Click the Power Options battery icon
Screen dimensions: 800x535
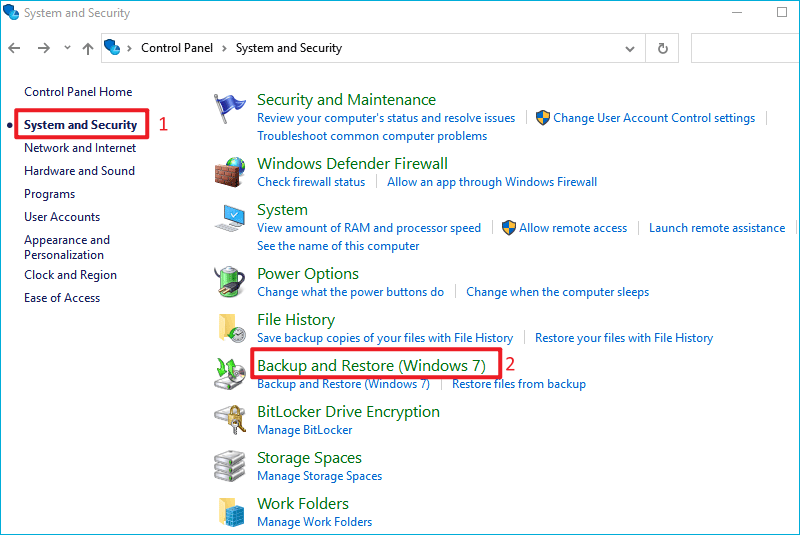pyautogui.click(x=229, y=282)
